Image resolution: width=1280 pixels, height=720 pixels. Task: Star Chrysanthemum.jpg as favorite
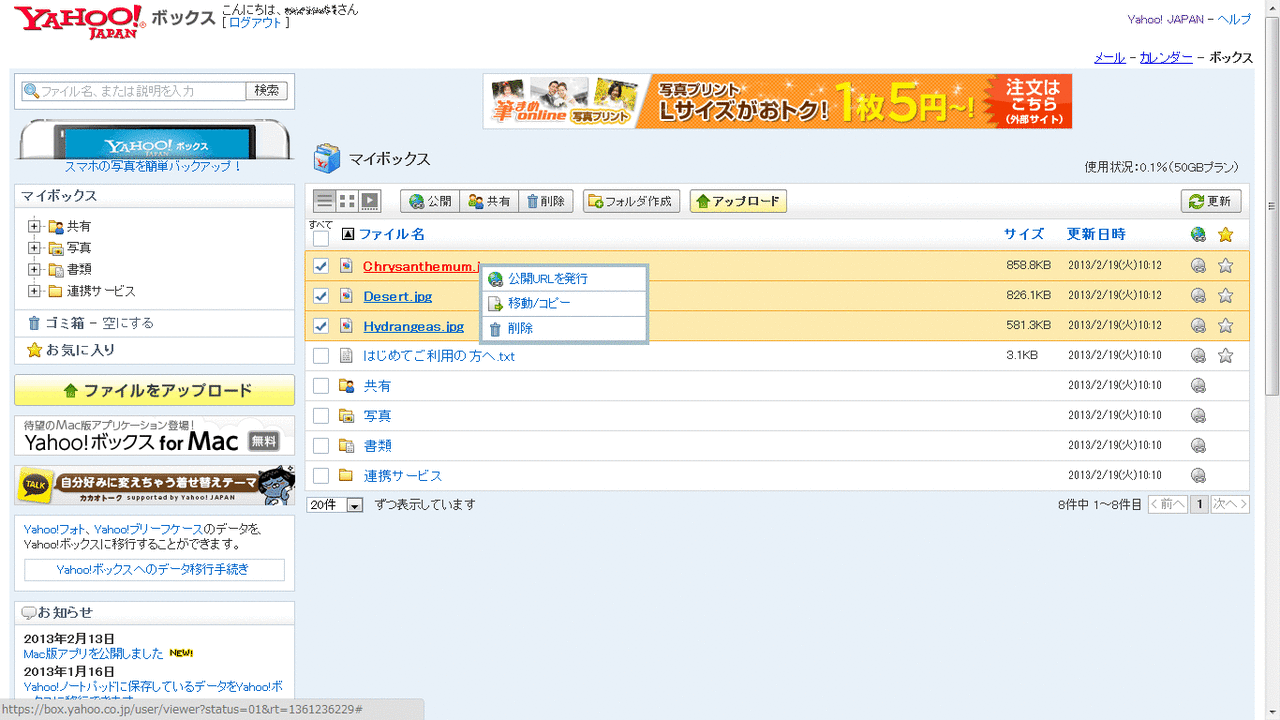pyautogui.click(x=1226, y=266)
